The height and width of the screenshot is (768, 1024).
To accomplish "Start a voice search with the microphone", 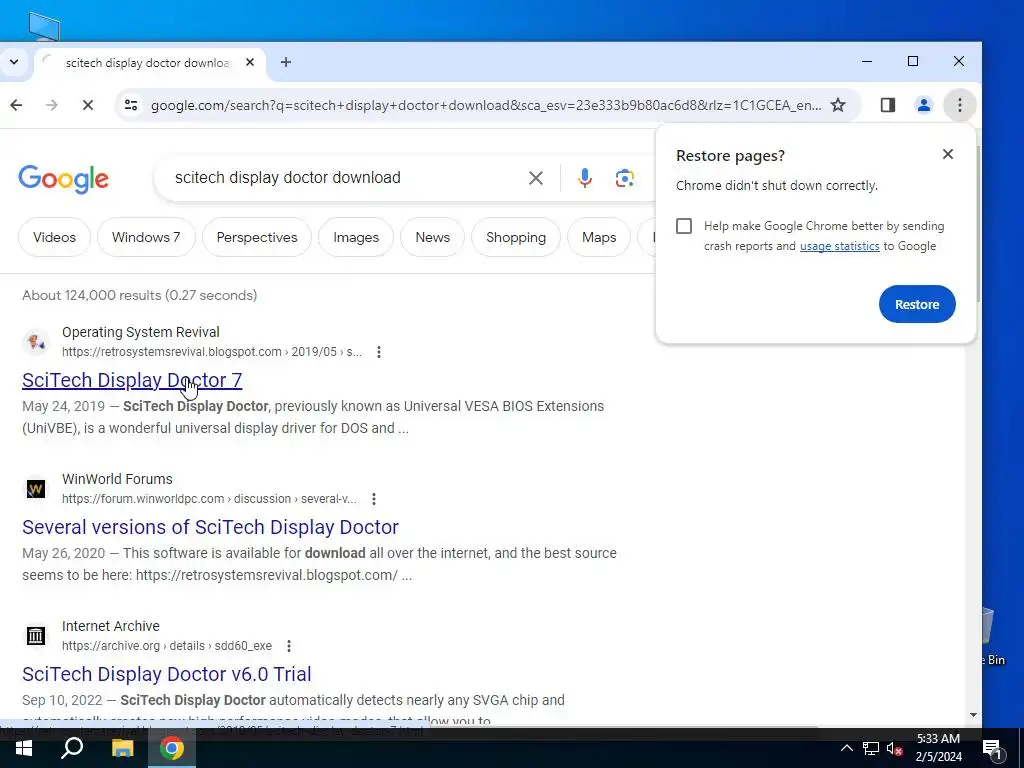I will [584, 178].
